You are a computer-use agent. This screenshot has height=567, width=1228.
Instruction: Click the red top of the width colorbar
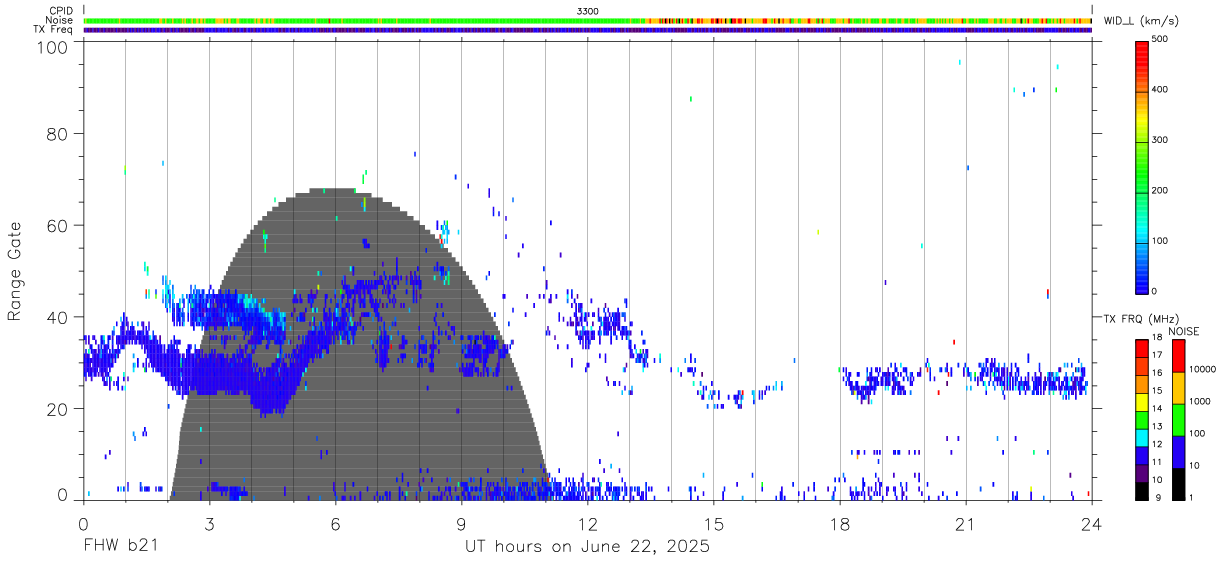pyautogui.click(x=1141, y=52)
